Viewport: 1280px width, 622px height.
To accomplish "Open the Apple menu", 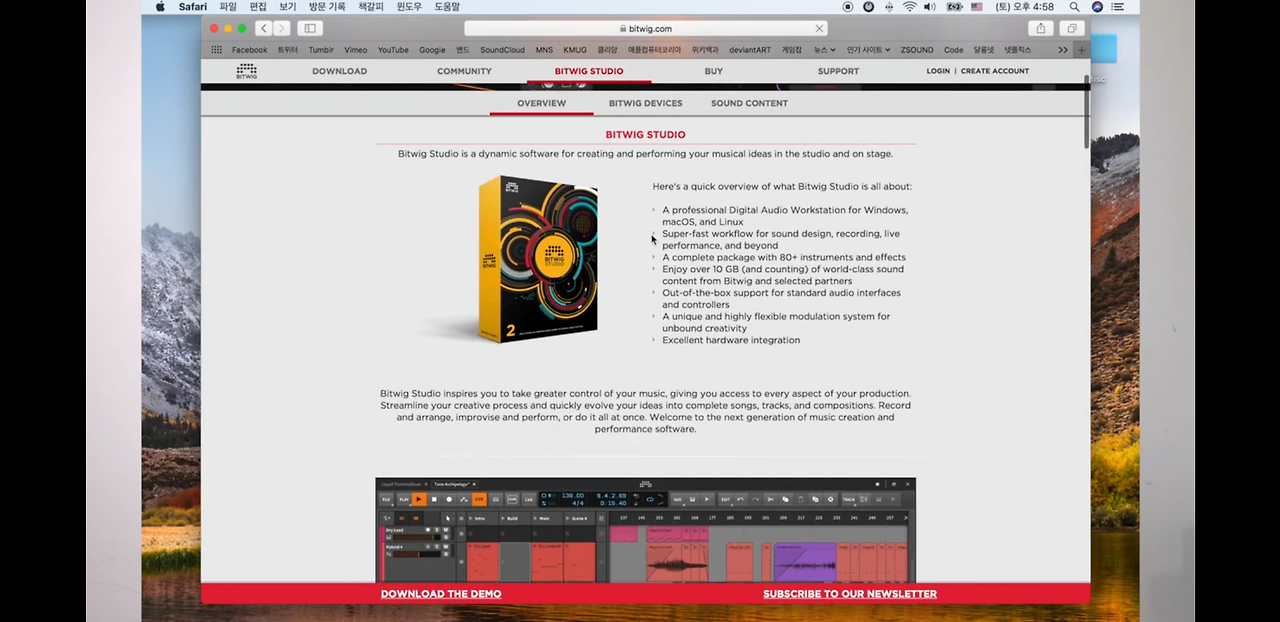I will pyautogui.click(x=160, y=7).
